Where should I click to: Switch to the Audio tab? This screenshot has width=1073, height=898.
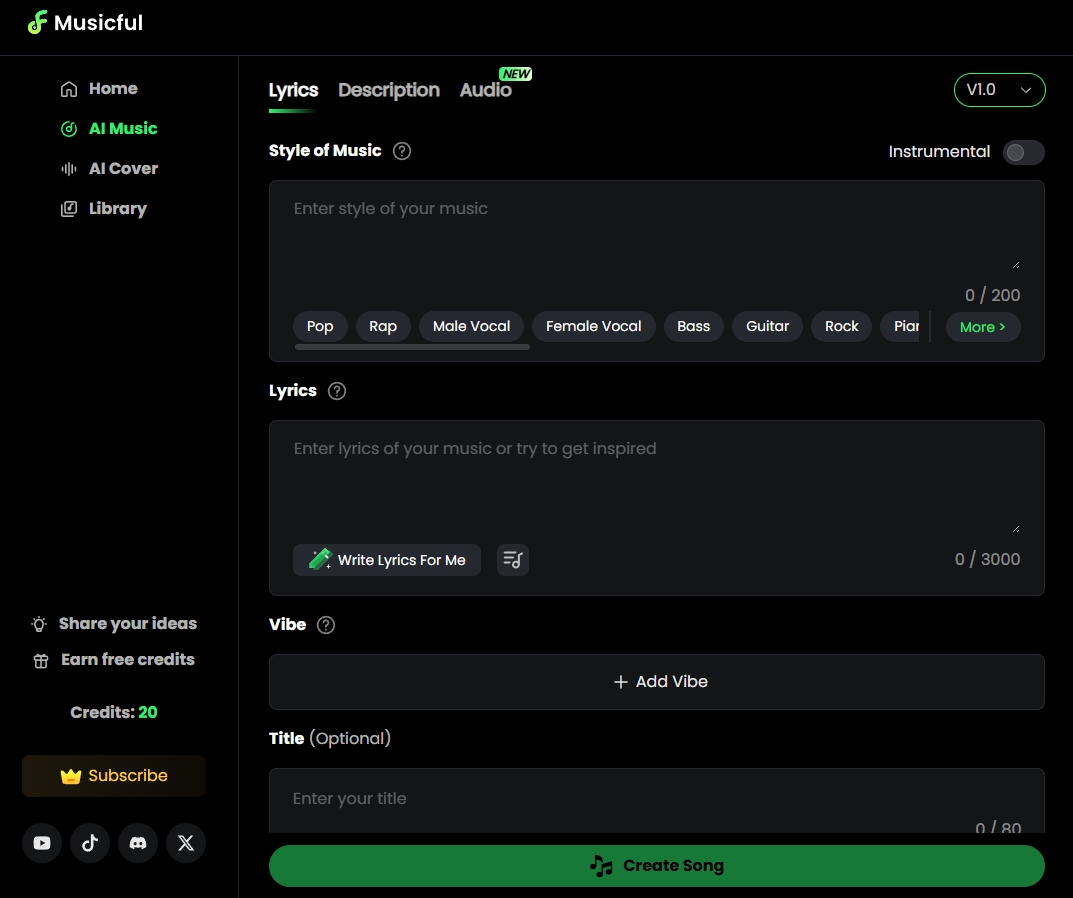[485, 90]
